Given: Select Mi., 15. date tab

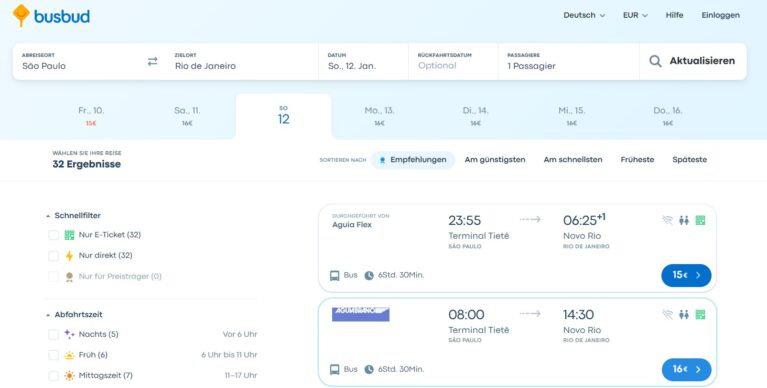Looking at the screenshot, I should pyautogui.click(x=571, y=116).
